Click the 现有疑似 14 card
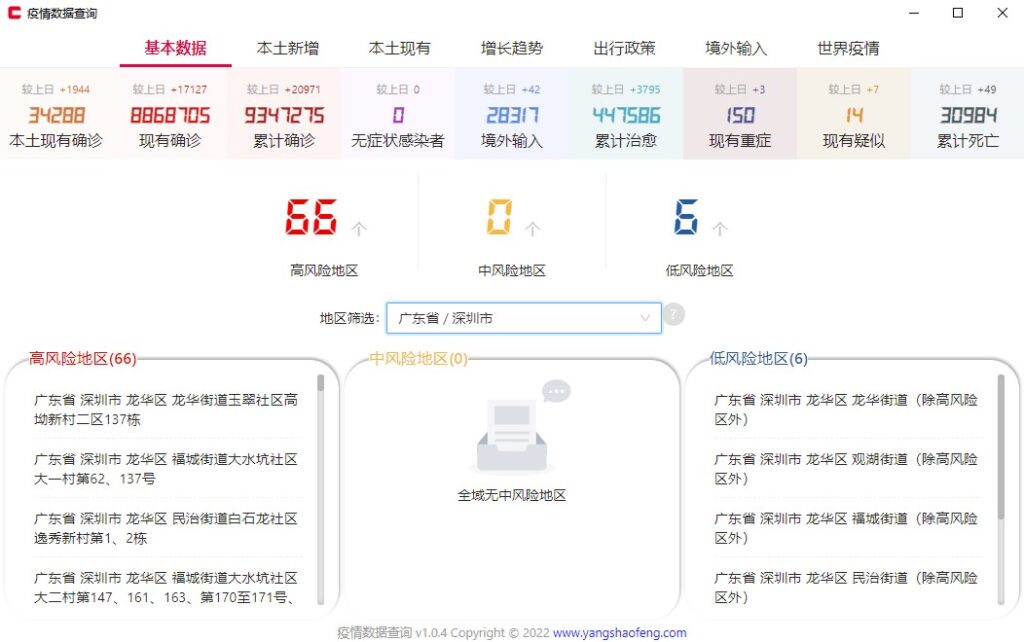Viewport: 1024px width, 642px height. pos(854,114)
